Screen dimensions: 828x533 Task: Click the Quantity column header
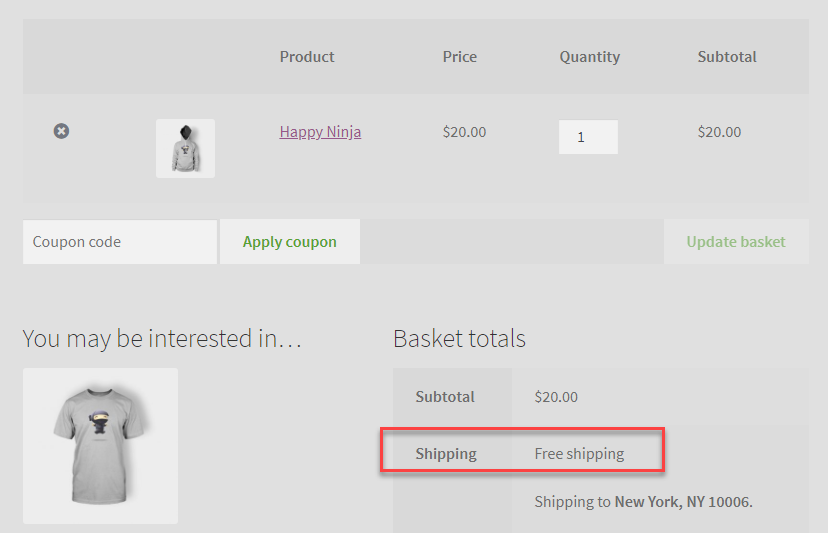point(590,57)
